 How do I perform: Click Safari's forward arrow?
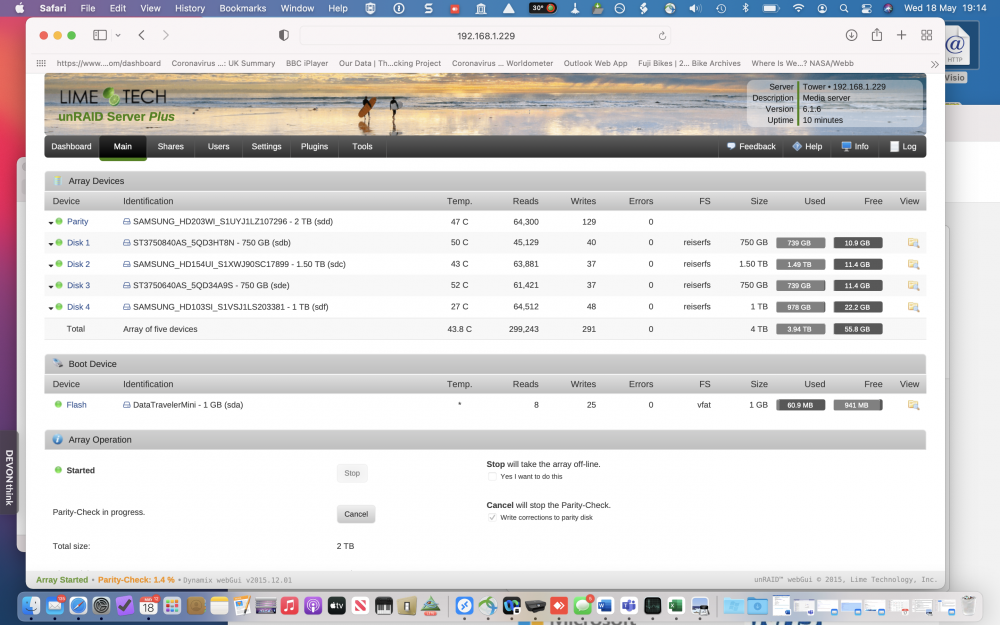(166, 35)
